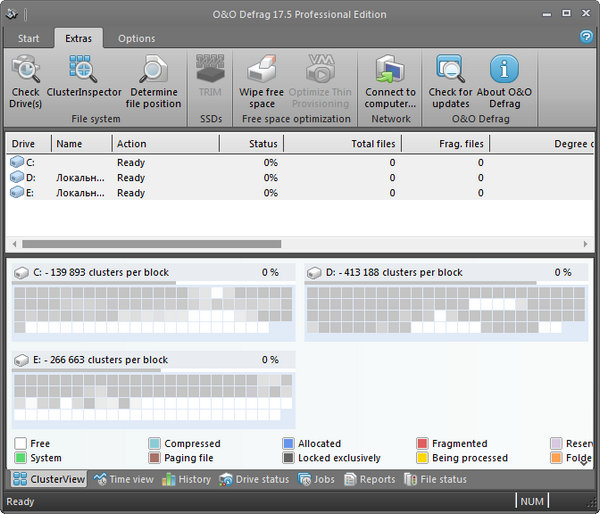
Task: Click the Paging file legend swatch
Action: (x=154, y=458)
